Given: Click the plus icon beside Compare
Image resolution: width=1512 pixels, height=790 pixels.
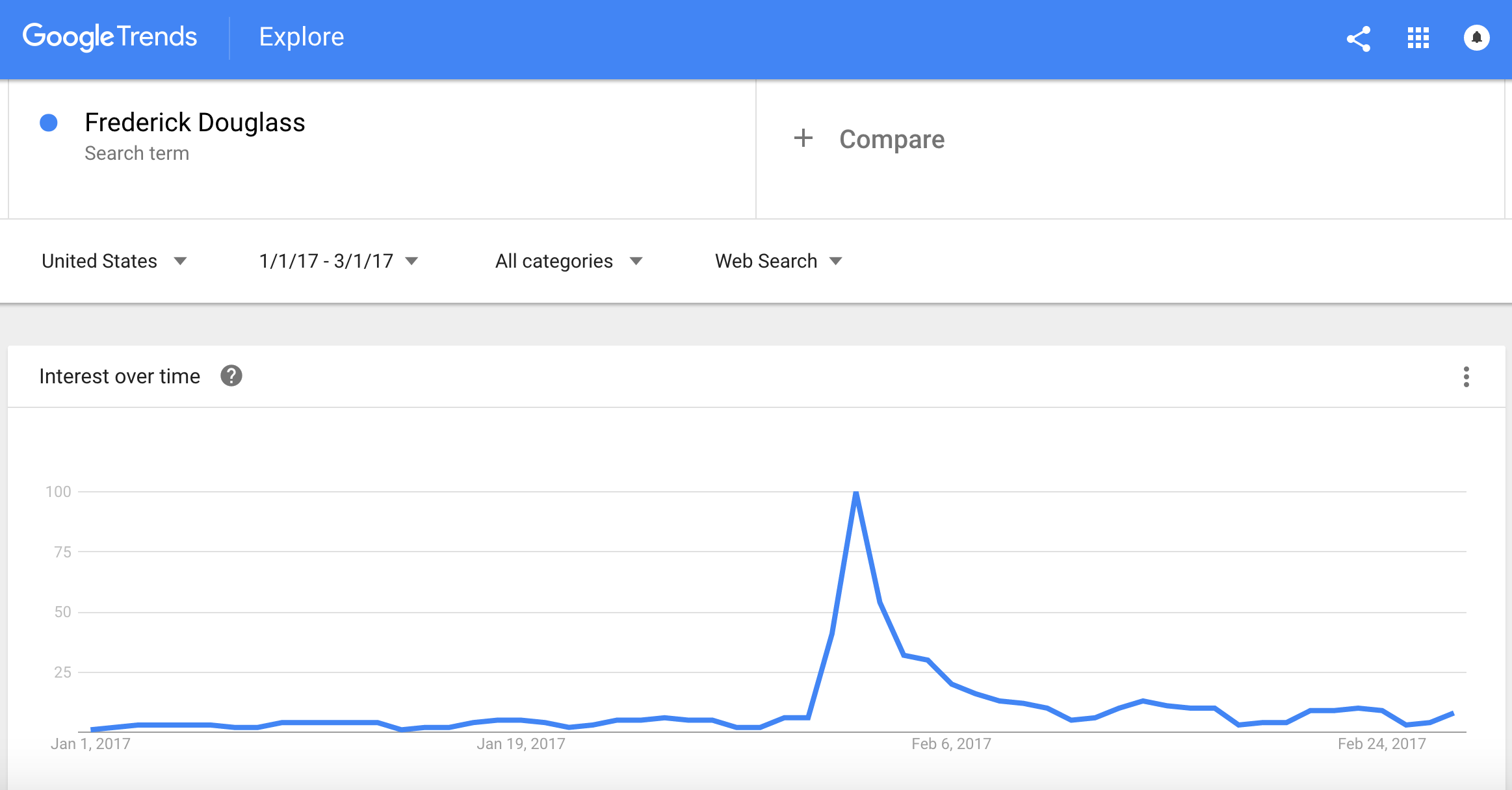Looking at the screenshot, I should 803,138.
